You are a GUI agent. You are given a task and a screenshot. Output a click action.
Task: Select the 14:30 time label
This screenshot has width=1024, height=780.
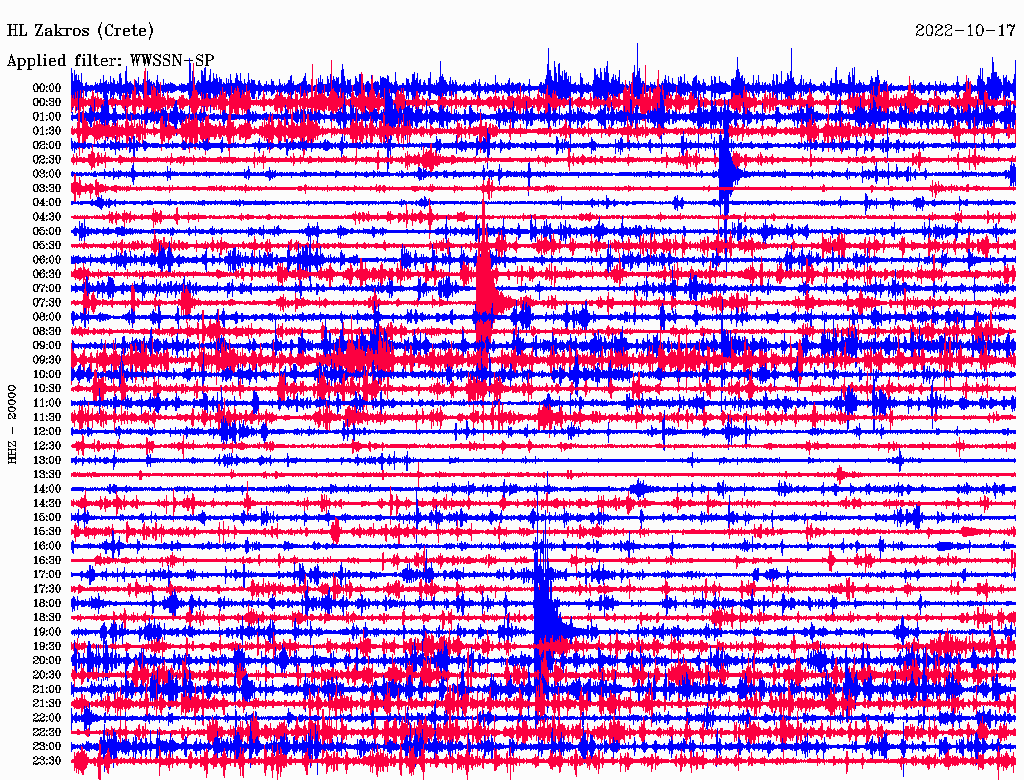[x=47, y=504]
